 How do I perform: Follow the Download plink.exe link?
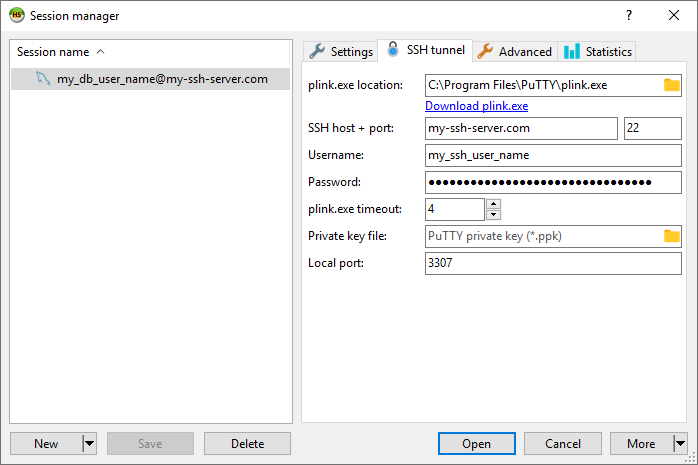476,106
